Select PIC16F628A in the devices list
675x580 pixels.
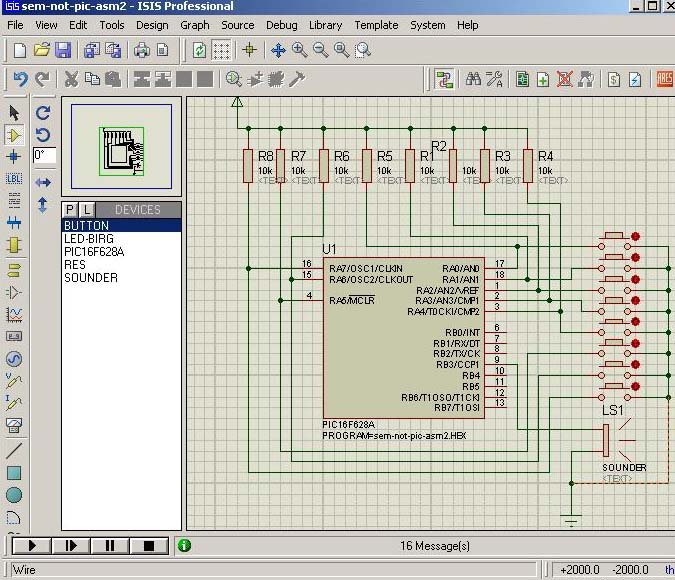[93, 252]
